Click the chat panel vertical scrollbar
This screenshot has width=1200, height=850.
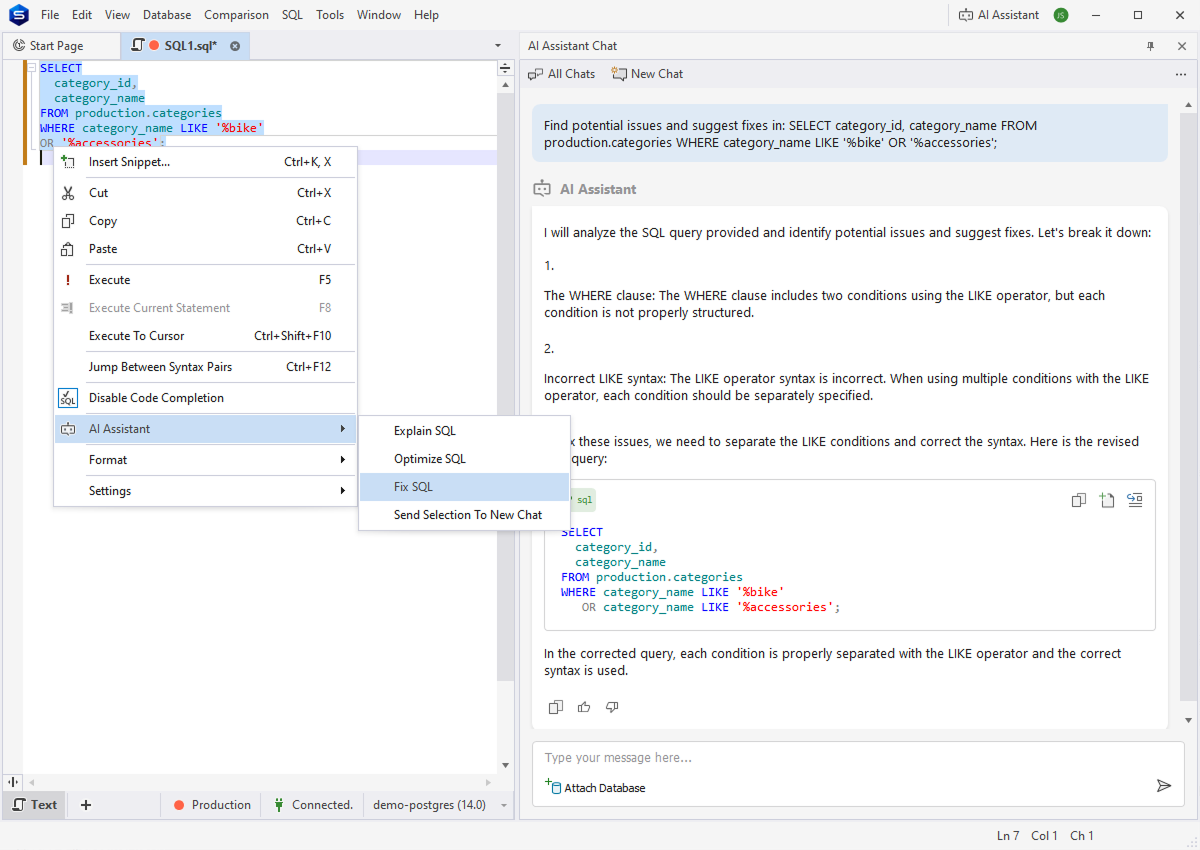[x=1188, y=400]
